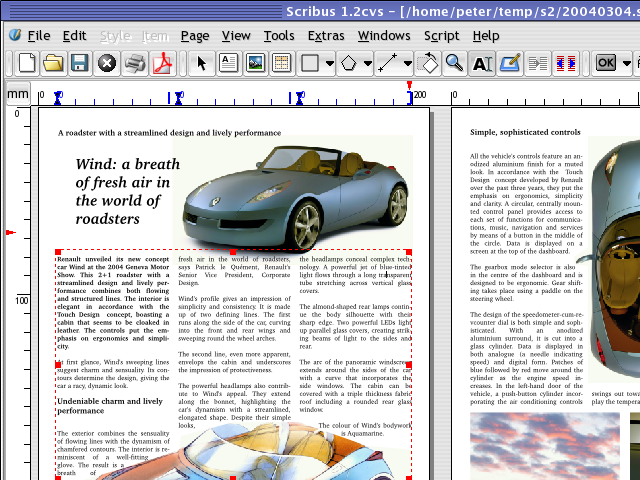Open the Script menu
The image size is (640, 480).
(x=441, y=35)
